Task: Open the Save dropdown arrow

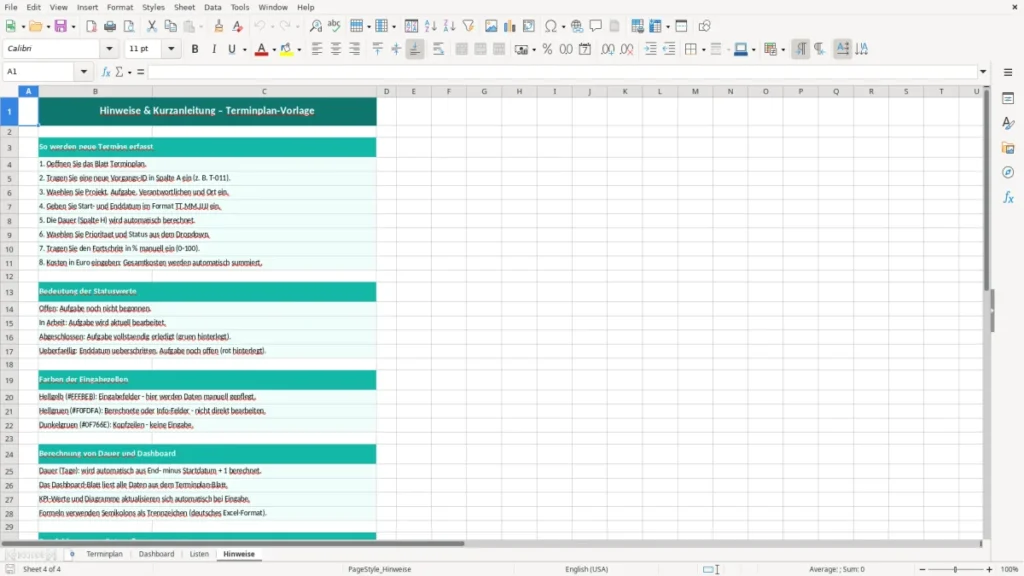Action: 73,27
